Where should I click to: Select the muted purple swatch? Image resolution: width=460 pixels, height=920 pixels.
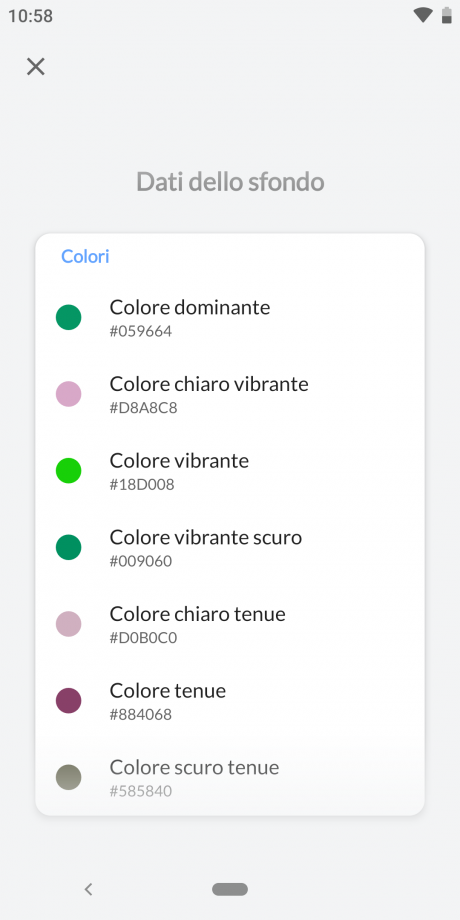(69, 701)
